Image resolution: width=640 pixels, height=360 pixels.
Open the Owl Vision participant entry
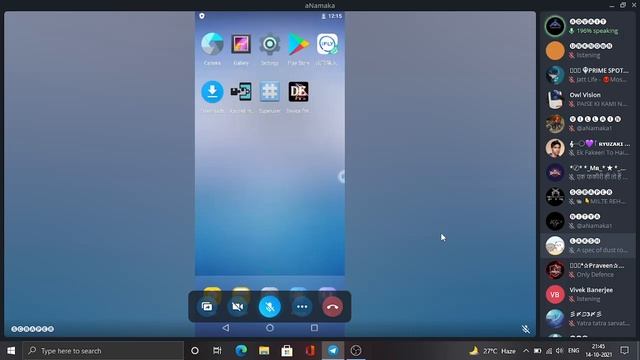tap(588, 99)
